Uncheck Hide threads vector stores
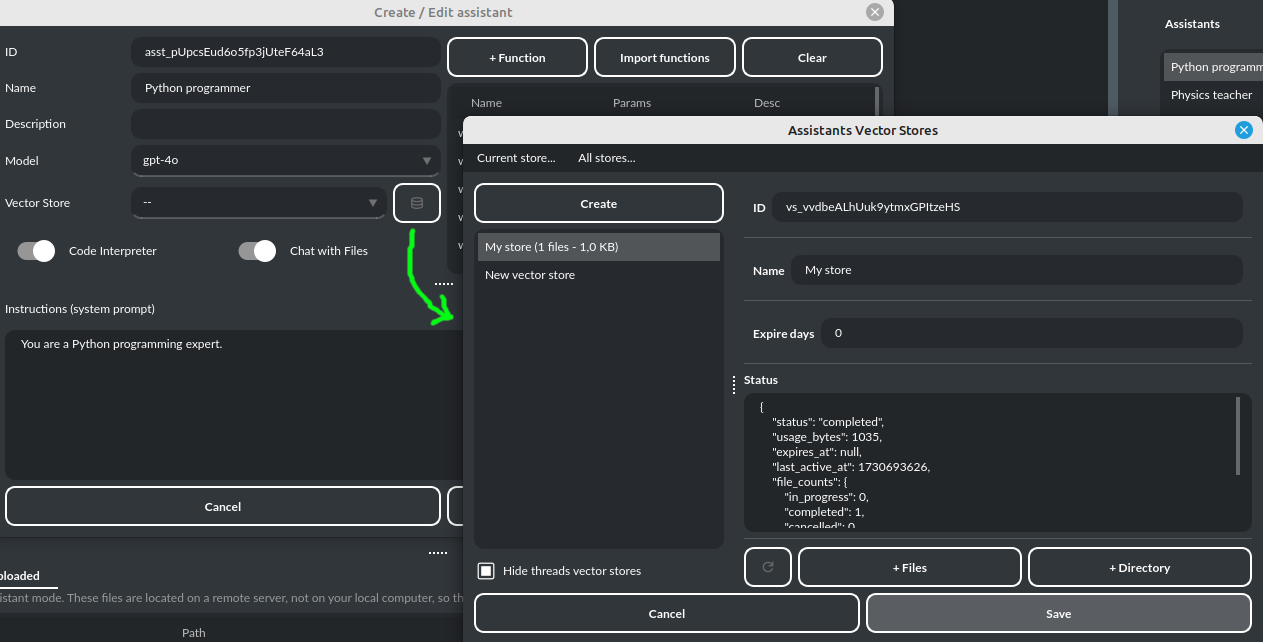The height and width of the screenshot is (642, 1263). pyautogui.click(x=486, y=570)
